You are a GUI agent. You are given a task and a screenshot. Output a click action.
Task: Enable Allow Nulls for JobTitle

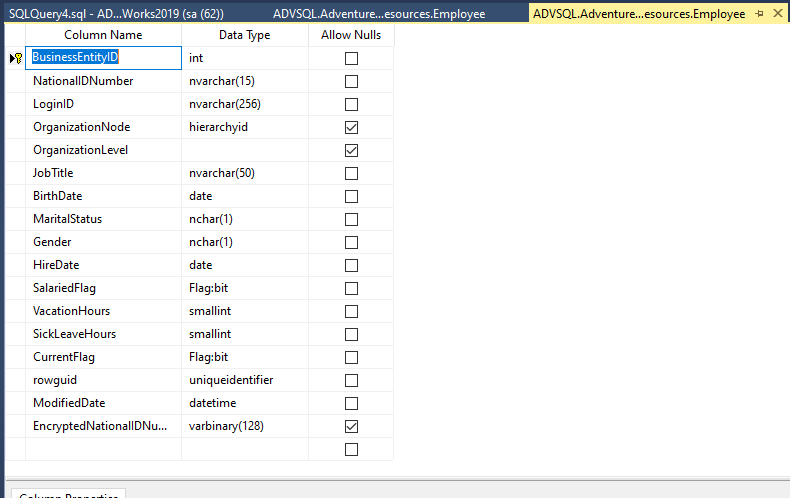pyautogui.click(x=351, y=173)
